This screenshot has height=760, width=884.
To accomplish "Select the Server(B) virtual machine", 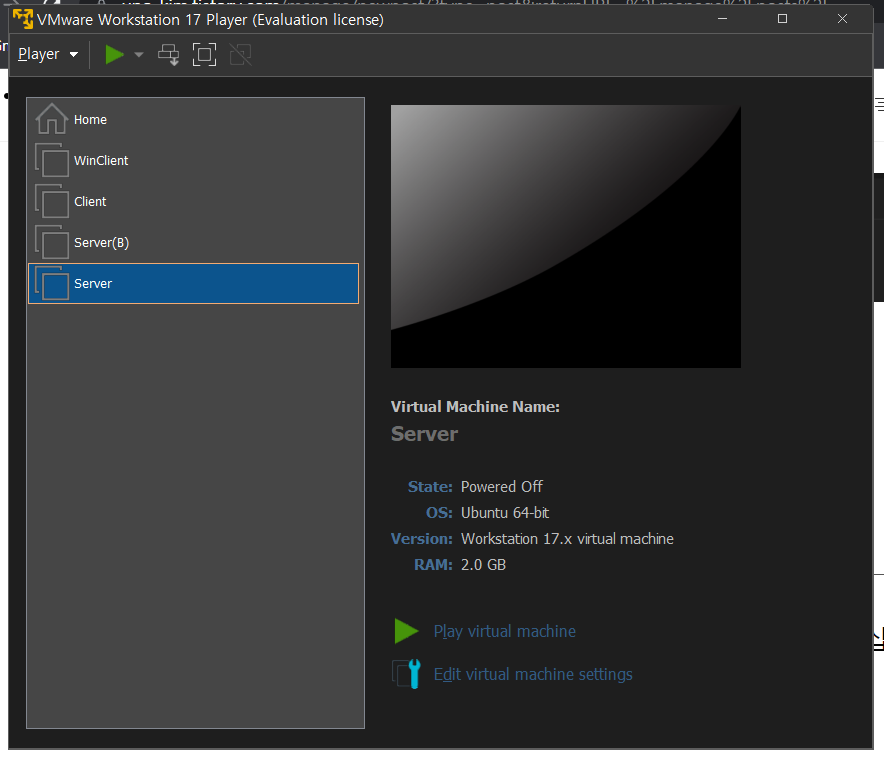I will coord(193,242).
